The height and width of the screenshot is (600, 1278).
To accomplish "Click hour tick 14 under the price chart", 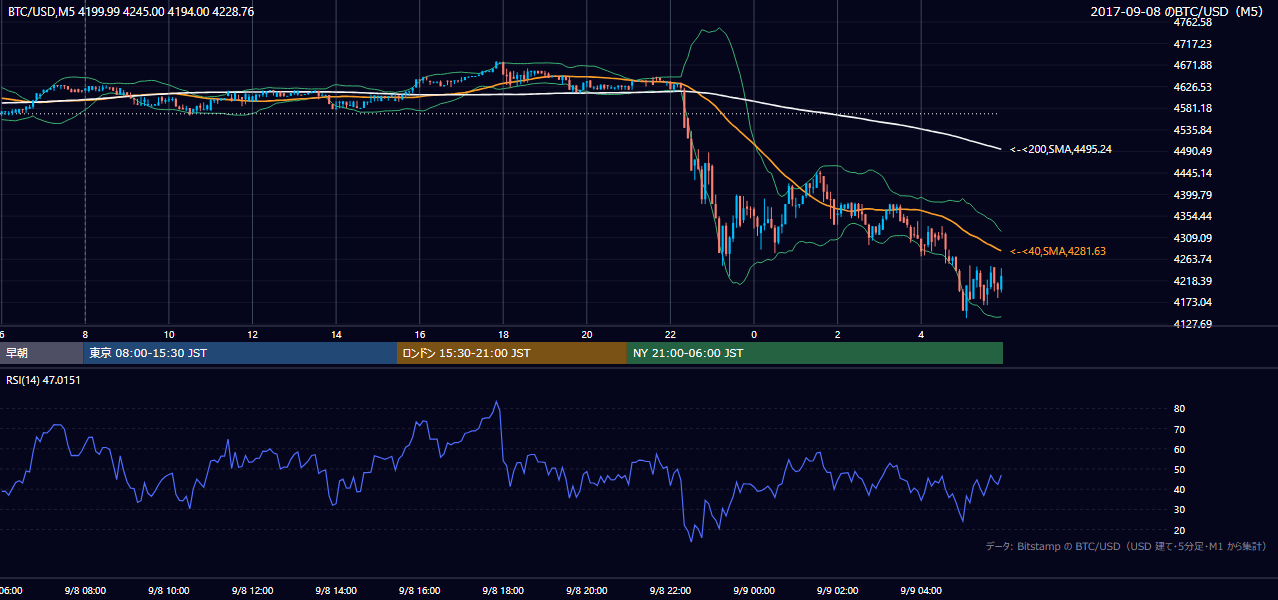I will tap(337, 334).
